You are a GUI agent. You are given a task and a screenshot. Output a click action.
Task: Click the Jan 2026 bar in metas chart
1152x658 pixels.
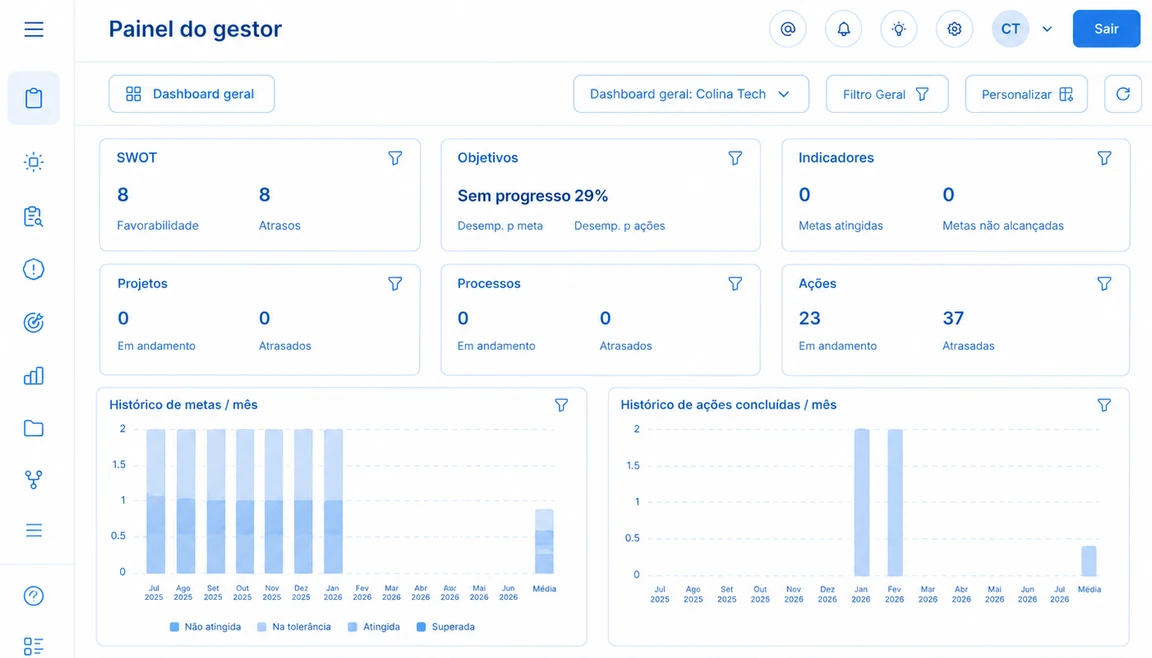pos(334,501)
